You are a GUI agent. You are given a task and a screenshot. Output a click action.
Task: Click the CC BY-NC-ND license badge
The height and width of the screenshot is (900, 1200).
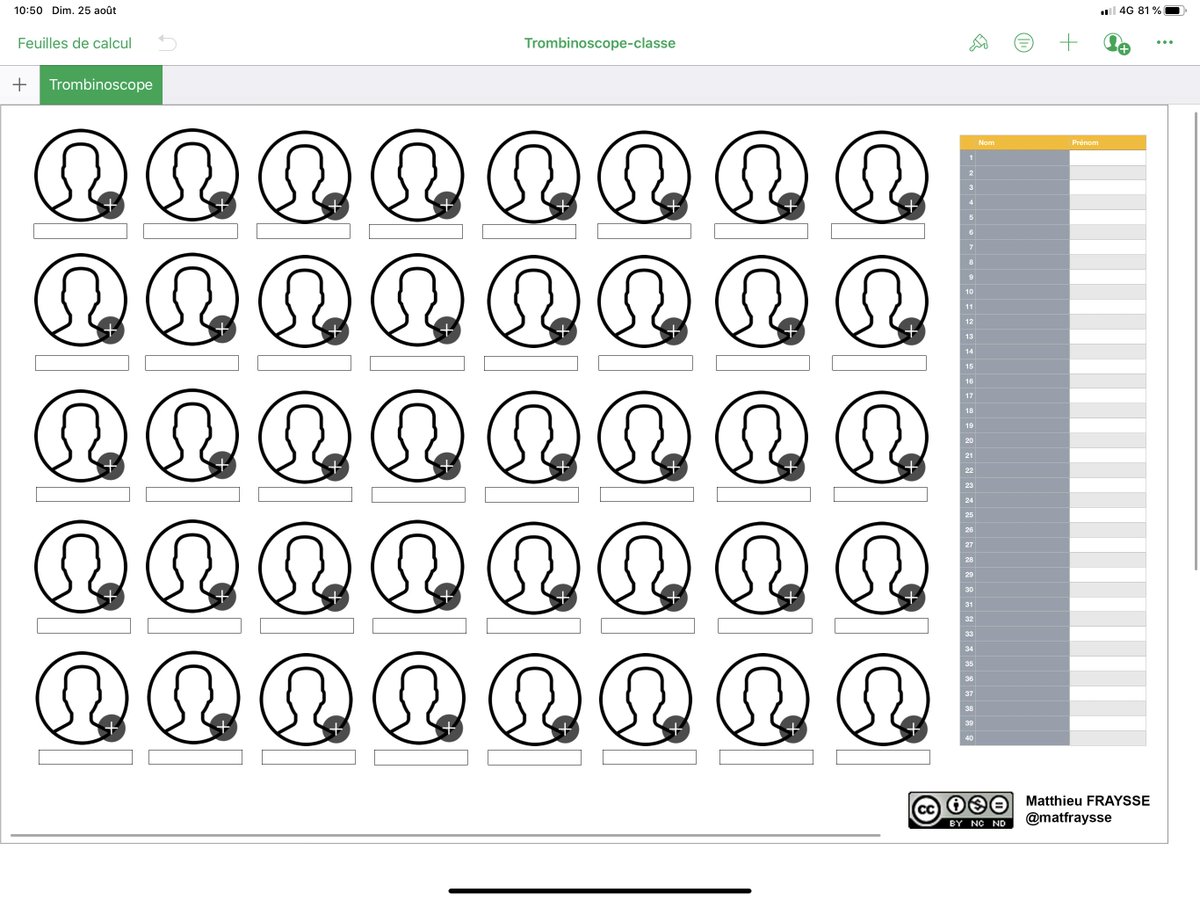[x=960, y=810]
